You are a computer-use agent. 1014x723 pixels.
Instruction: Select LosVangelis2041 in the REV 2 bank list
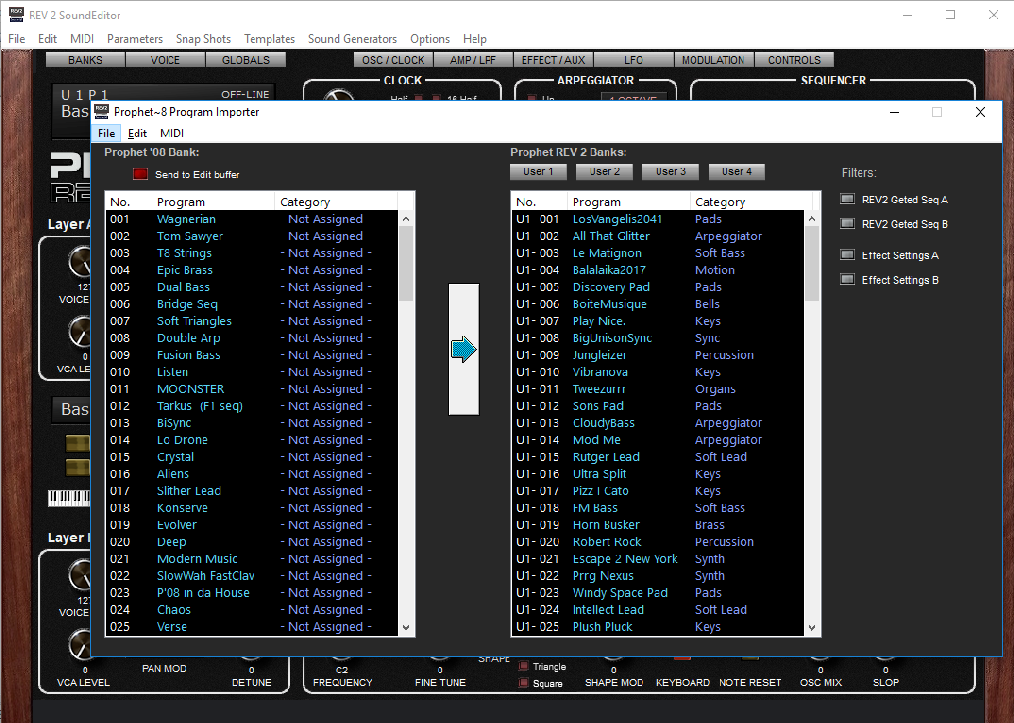617,219
